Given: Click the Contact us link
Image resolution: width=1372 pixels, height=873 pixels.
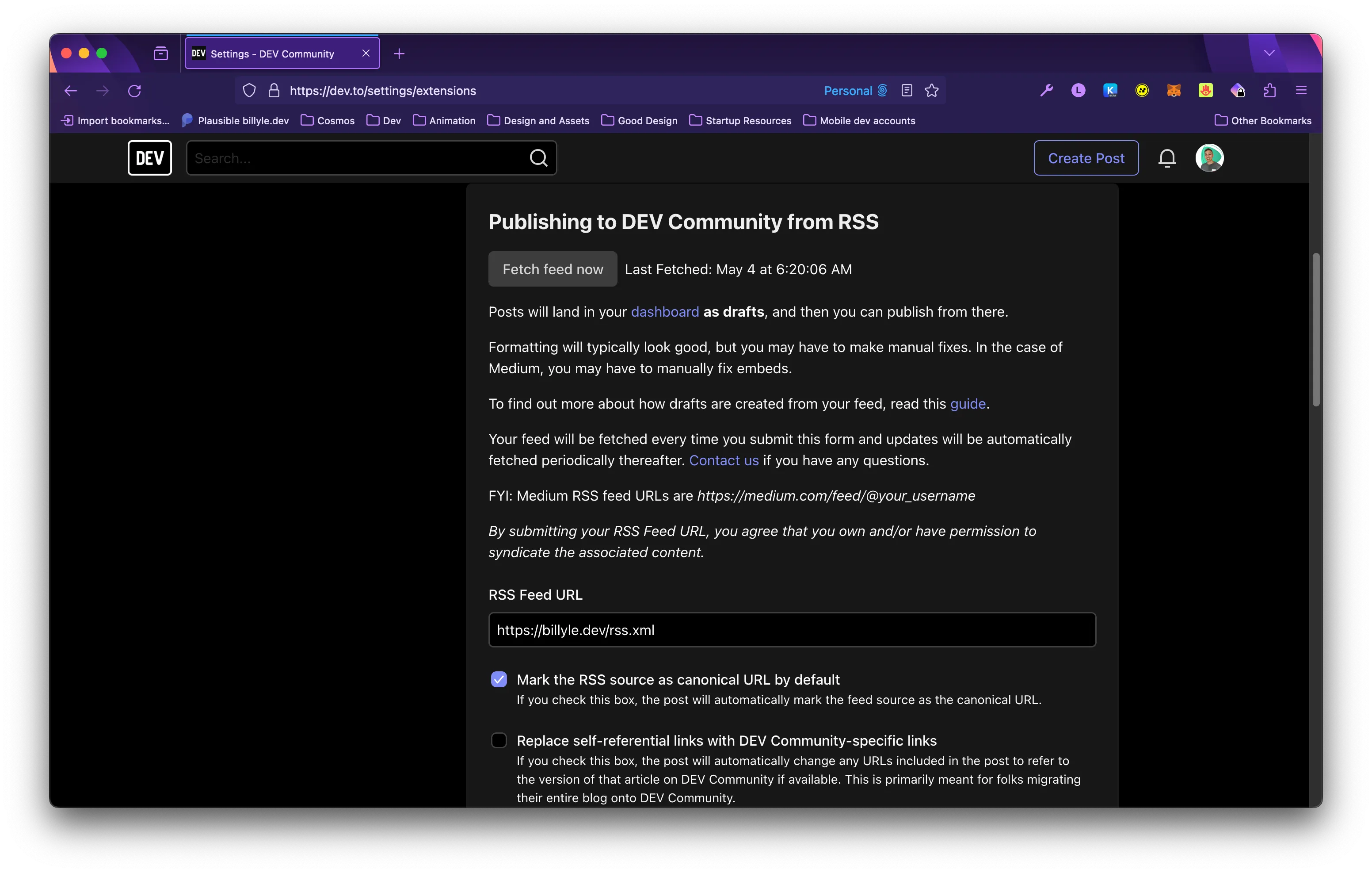Looking at the screenshot, I should [x=724, y=460].
